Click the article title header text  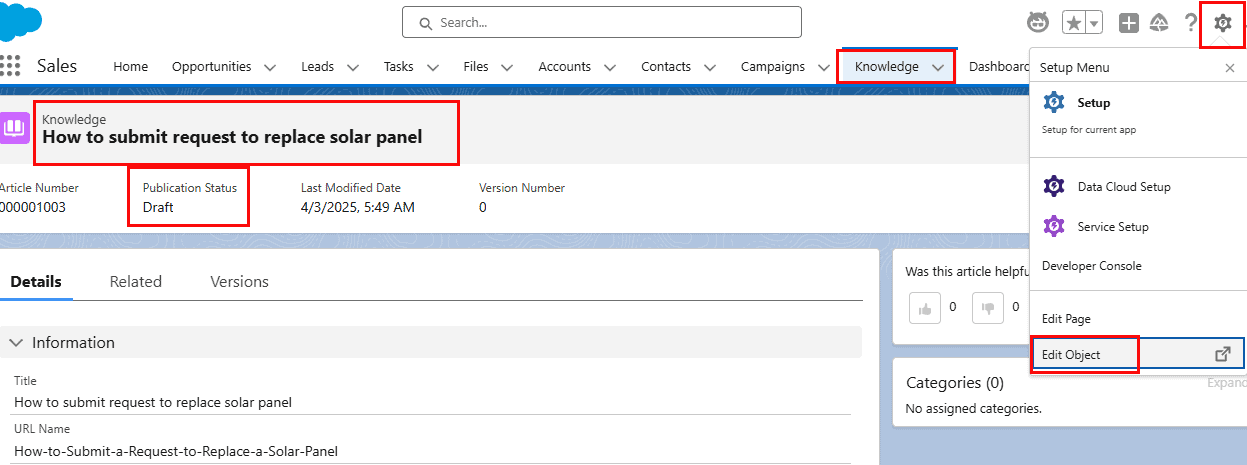click(x=232, y=137)
